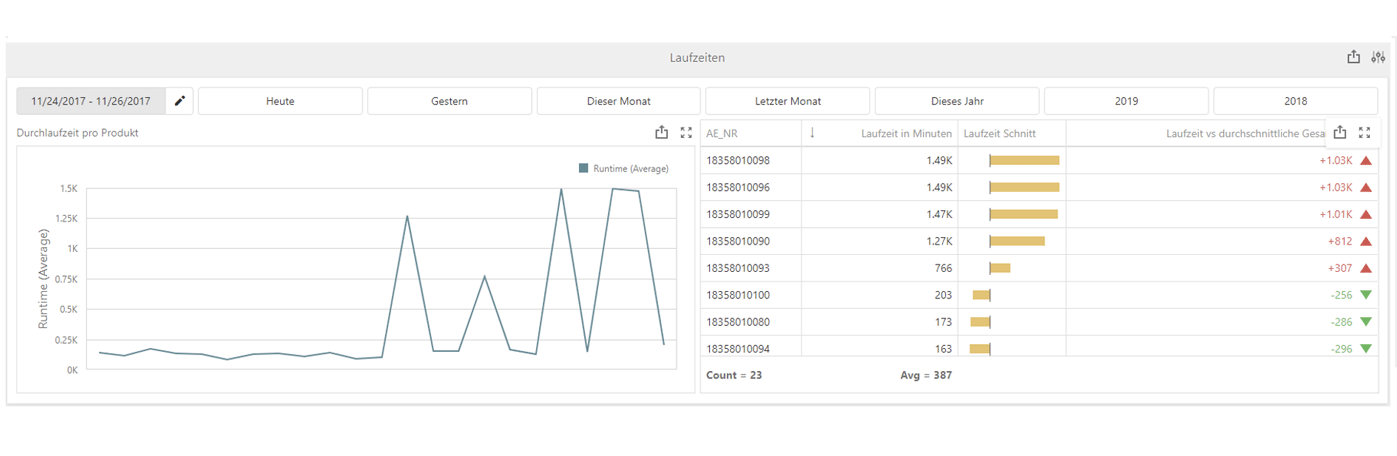Choose the Letzter Monat filter
The image size is (1397, 456).
point(787,101)
